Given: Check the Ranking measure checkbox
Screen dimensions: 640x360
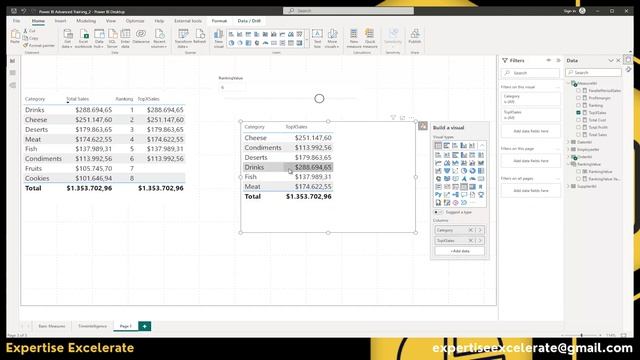Looking at the screenshot, I should click(578, 105).
